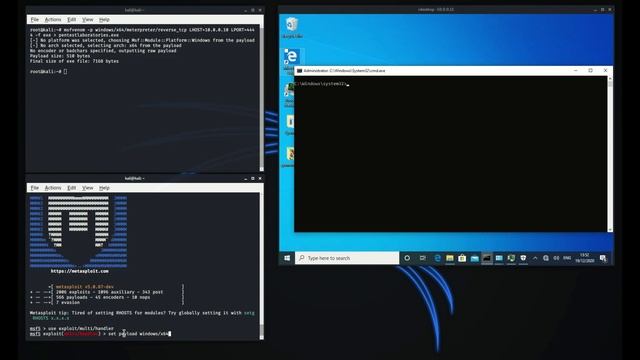Click the cmd window scrollbar down arrow
The width and height of the screenshot is (640, 360).
610,230
